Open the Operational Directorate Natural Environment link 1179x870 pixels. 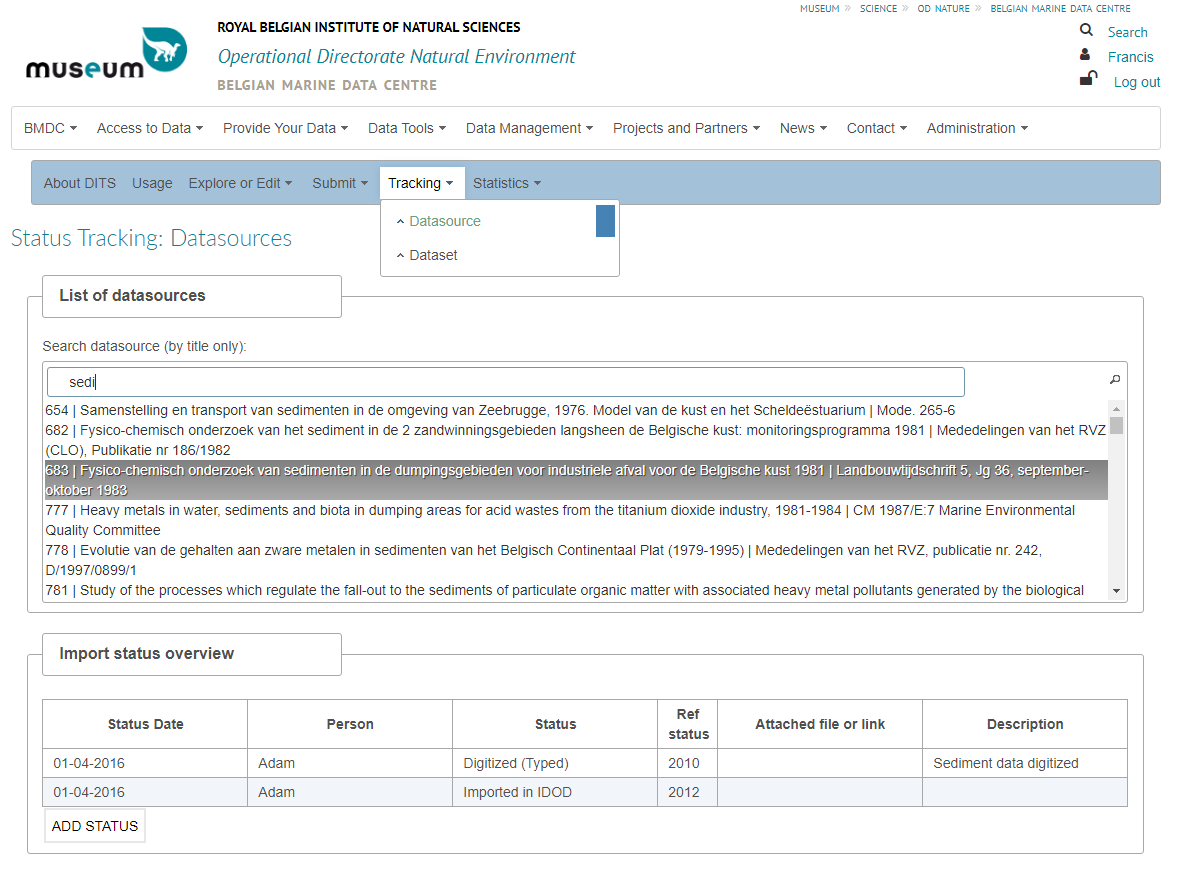[x=396, y=56]
